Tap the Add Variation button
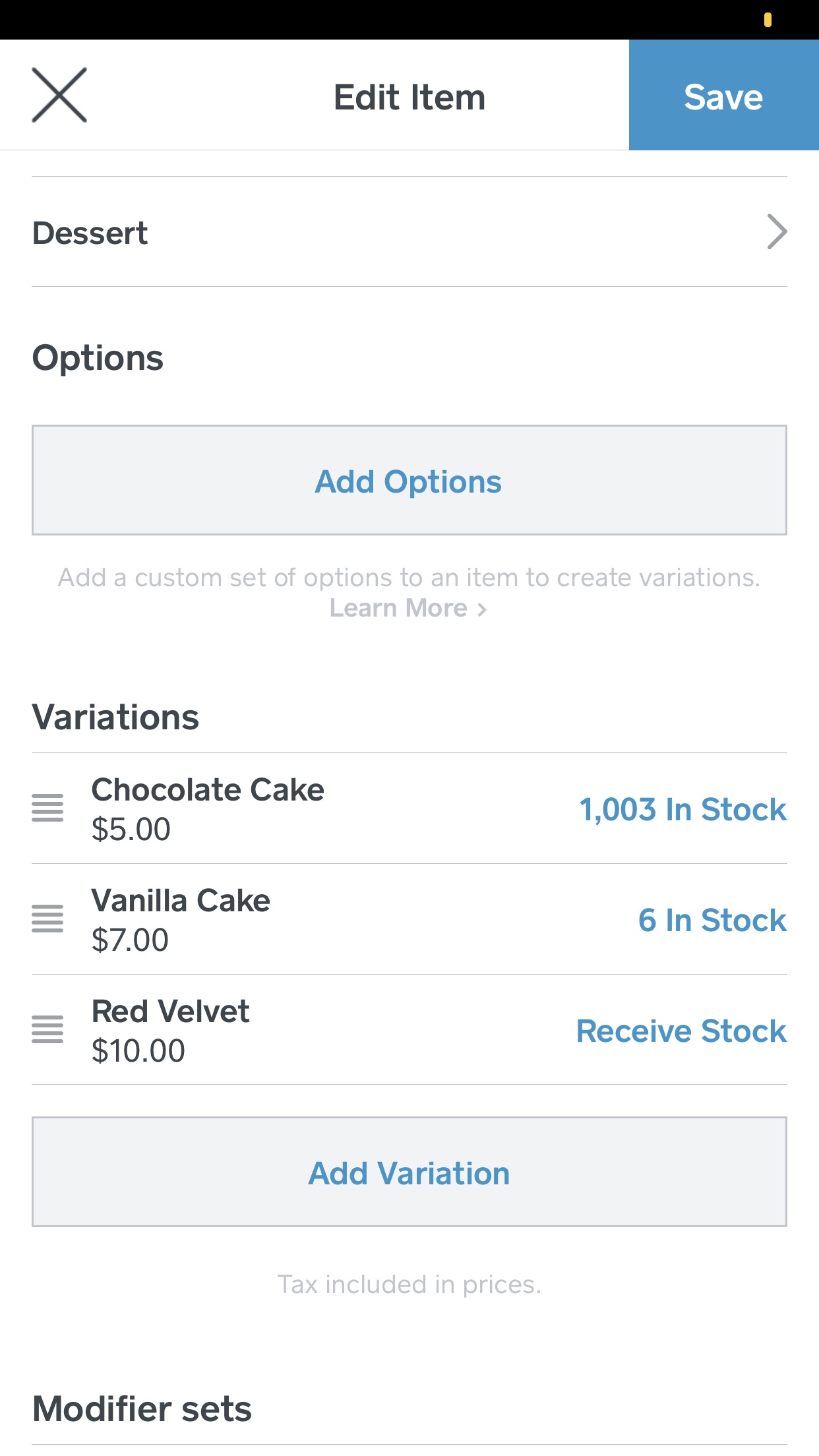This screenshot has width=819, height=1456. pyautogui.click(x=409, y=1172)
